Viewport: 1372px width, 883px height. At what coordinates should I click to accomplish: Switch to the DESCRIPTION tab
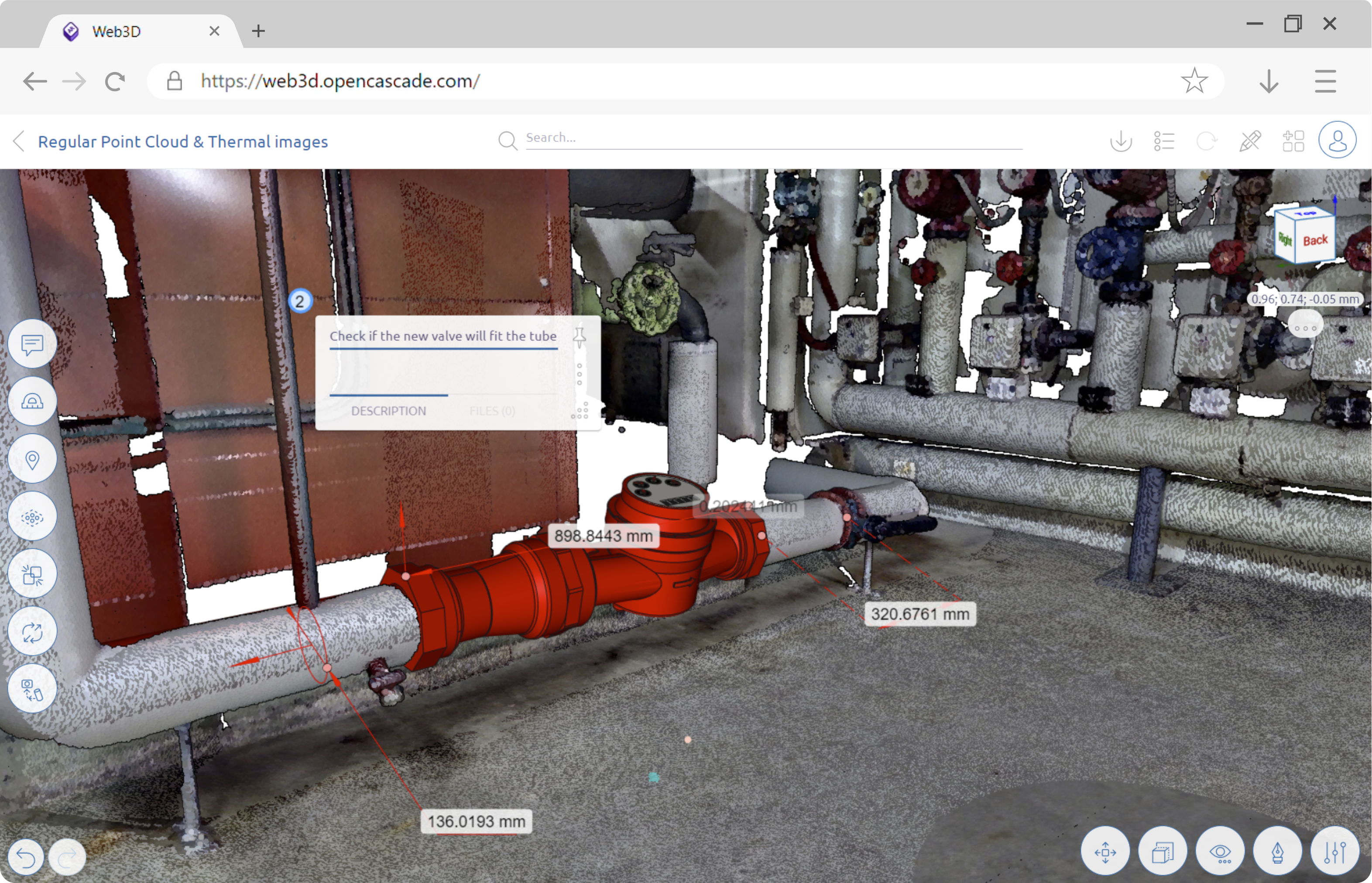click(388, 411)
